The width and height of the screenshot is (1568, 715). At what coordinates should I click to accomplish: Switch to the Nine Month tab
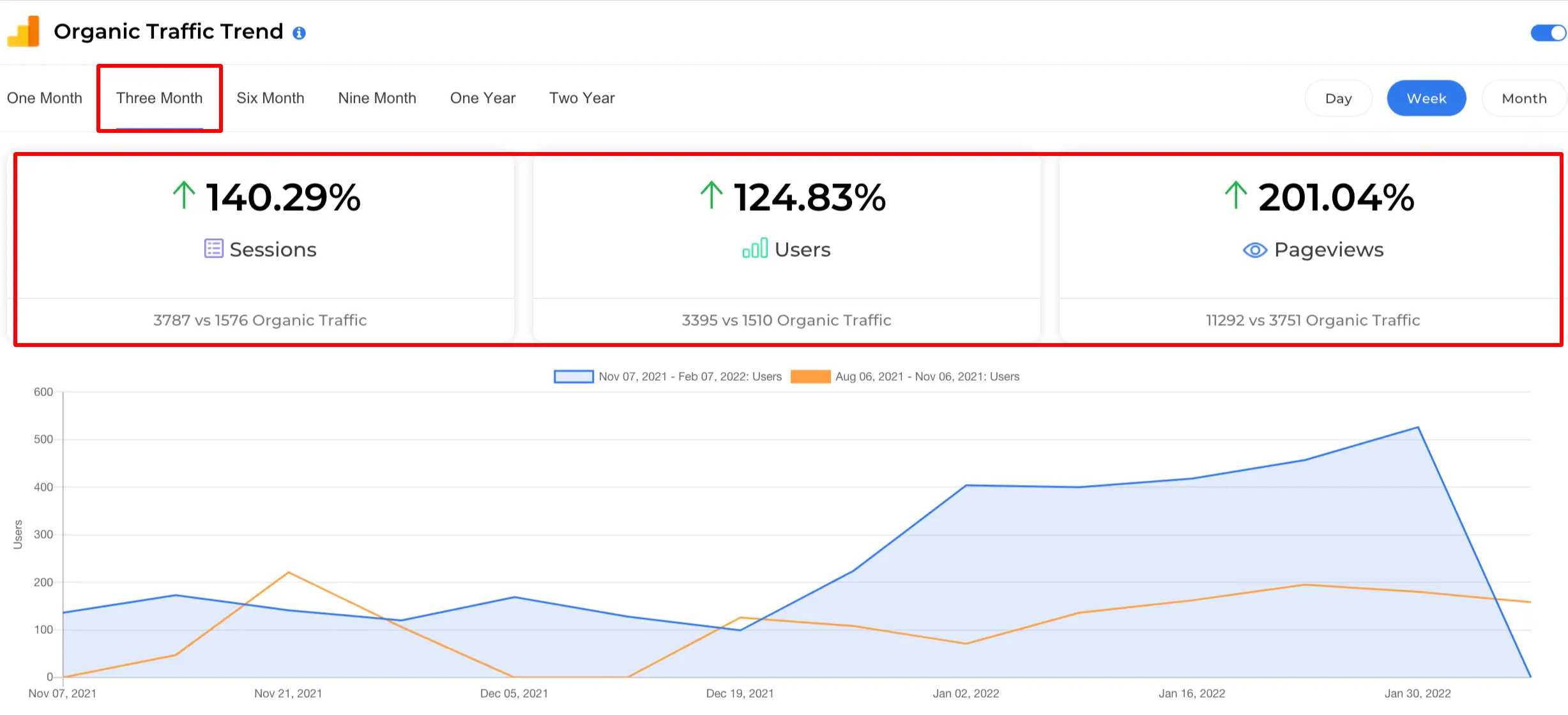click(x=377, y=98)
